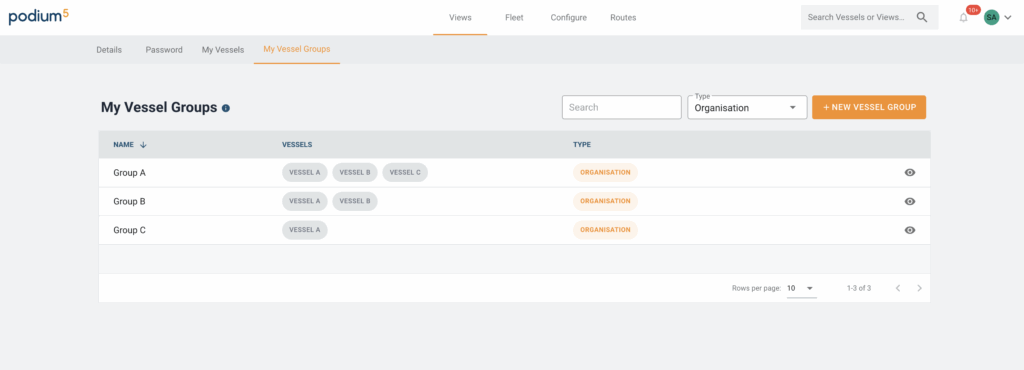The height and width of the screenshot is (370, 1024).
Task: Click Vessel C chip in Group A
Action: (x=405, y=172)
